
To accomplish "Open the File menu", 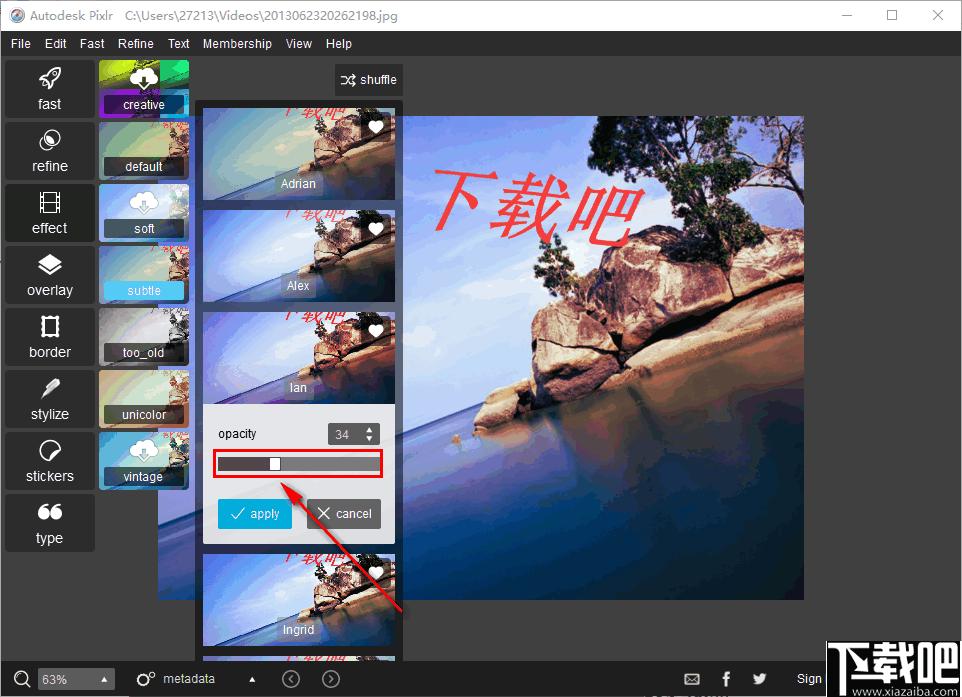I will [20, 44].
